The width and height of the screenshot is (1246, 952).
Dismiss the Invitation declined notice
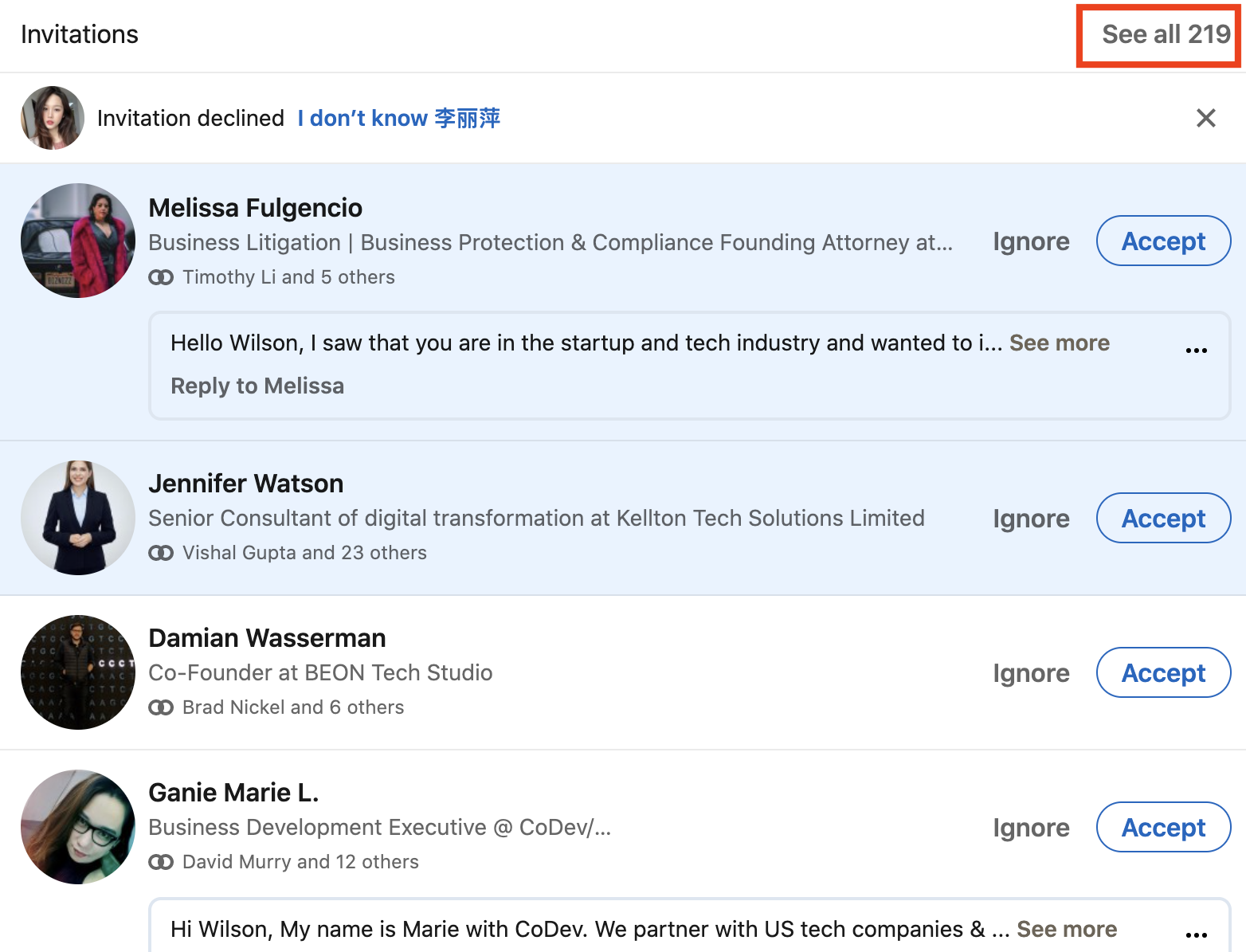coord(1205,118)
